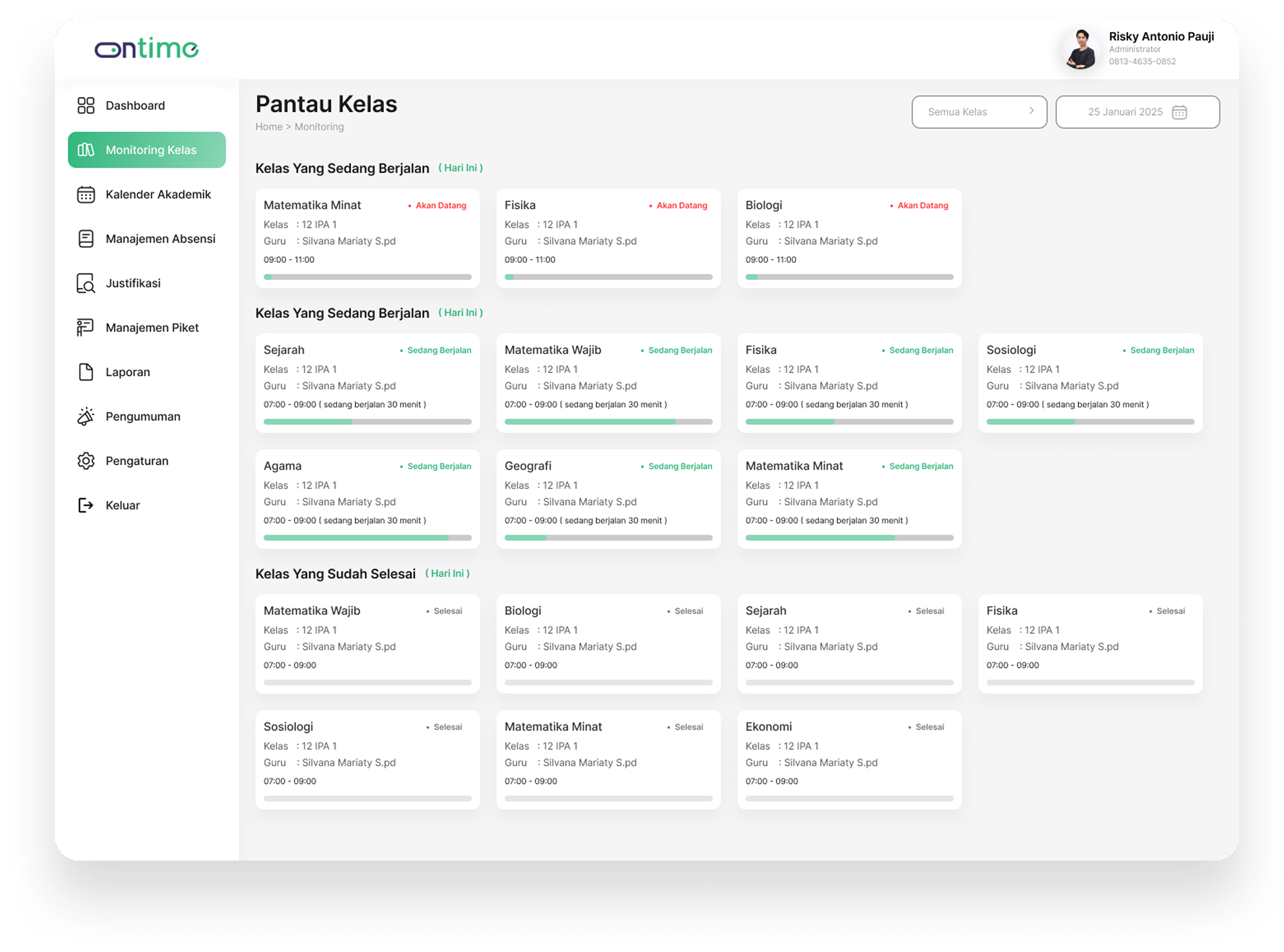This screenshot has height=952, width=1284.
Task: Click Akan Datang status on Biologi card
Action: pos(919,206)
